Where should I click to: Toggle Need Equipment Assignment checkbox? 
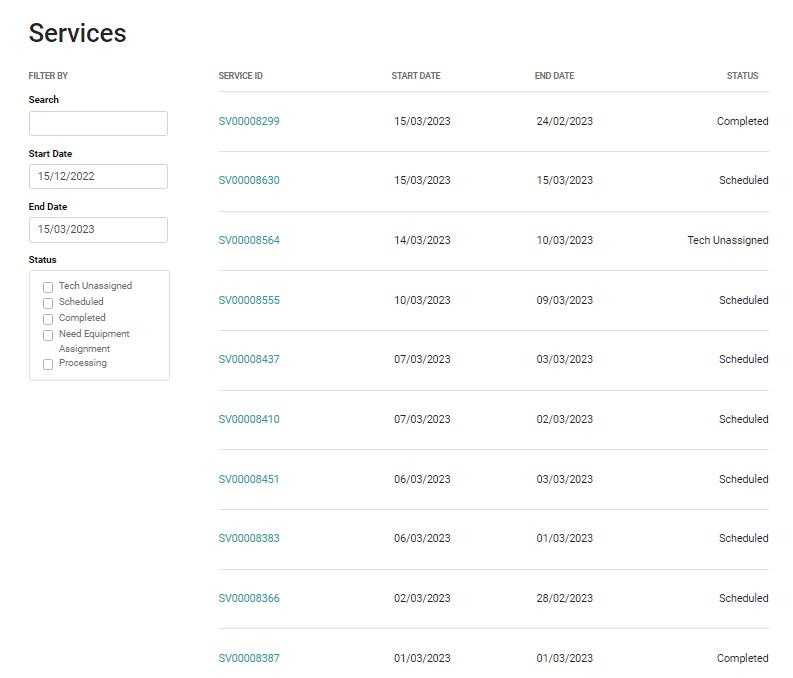pos(48,336)
